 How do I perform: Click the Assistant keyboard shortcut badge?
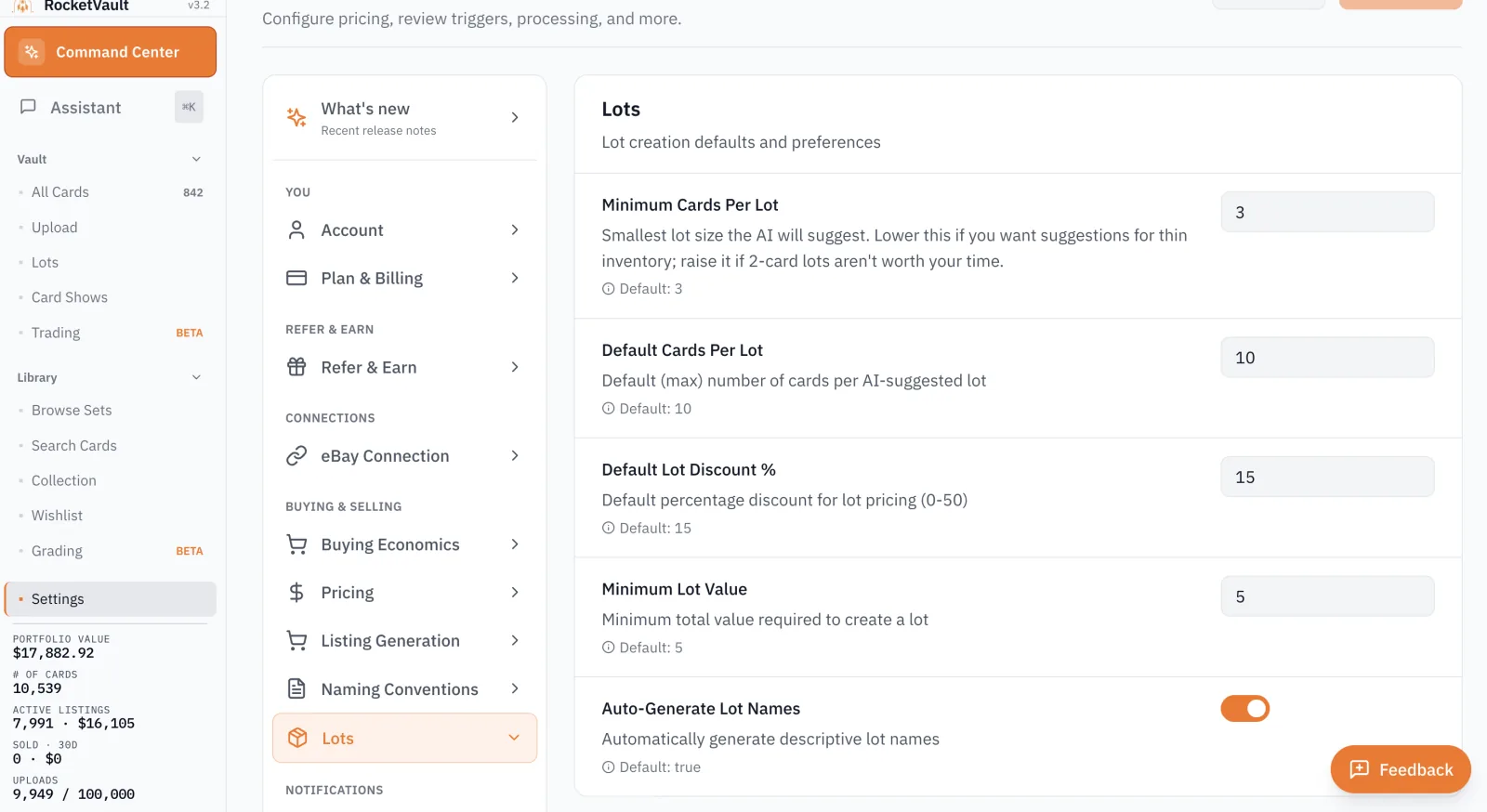pyautogui.click(x=189, y=107)
